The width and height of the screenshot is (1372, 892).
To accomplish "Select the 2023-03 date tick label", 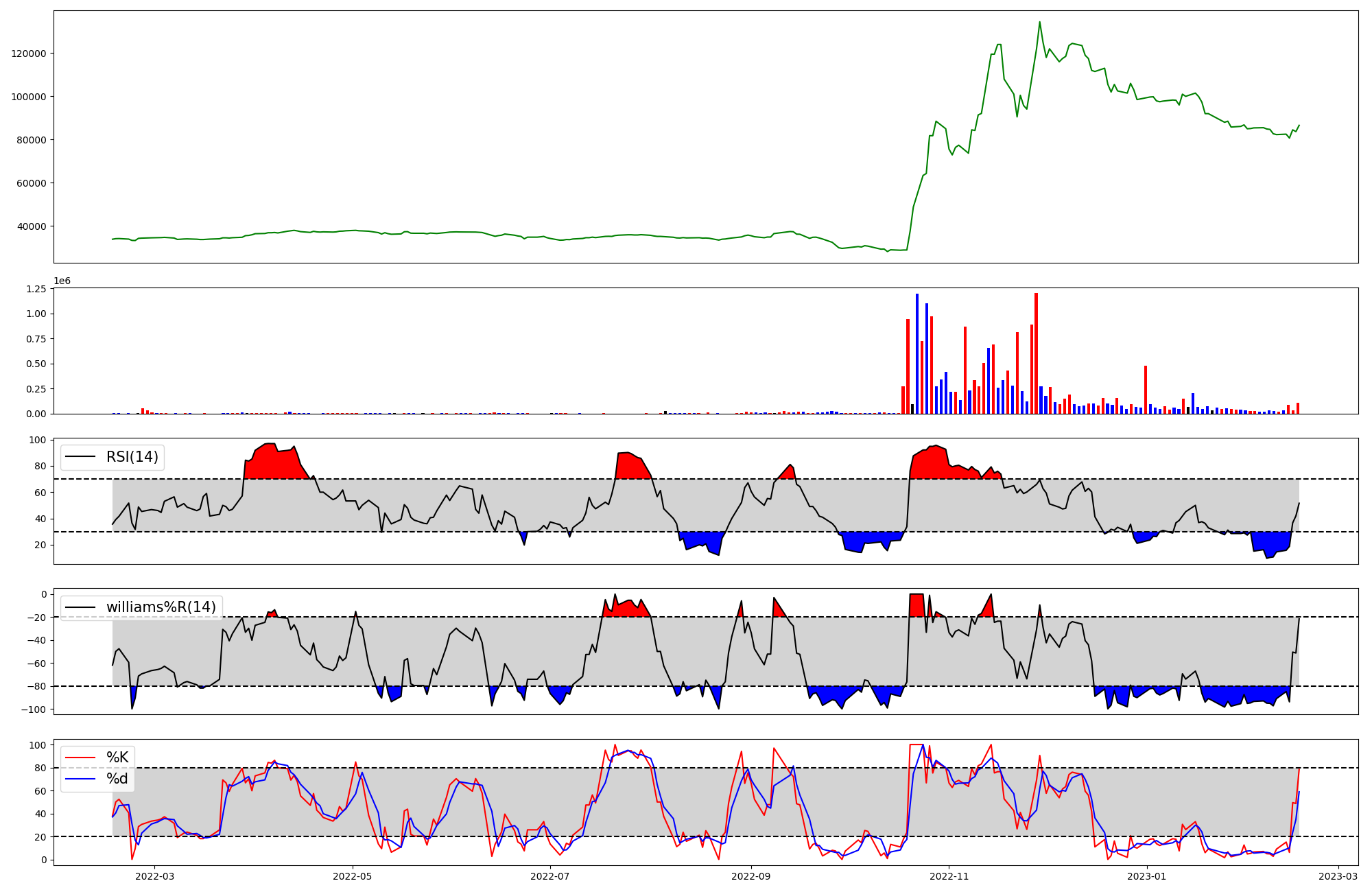I will 1338,876.
